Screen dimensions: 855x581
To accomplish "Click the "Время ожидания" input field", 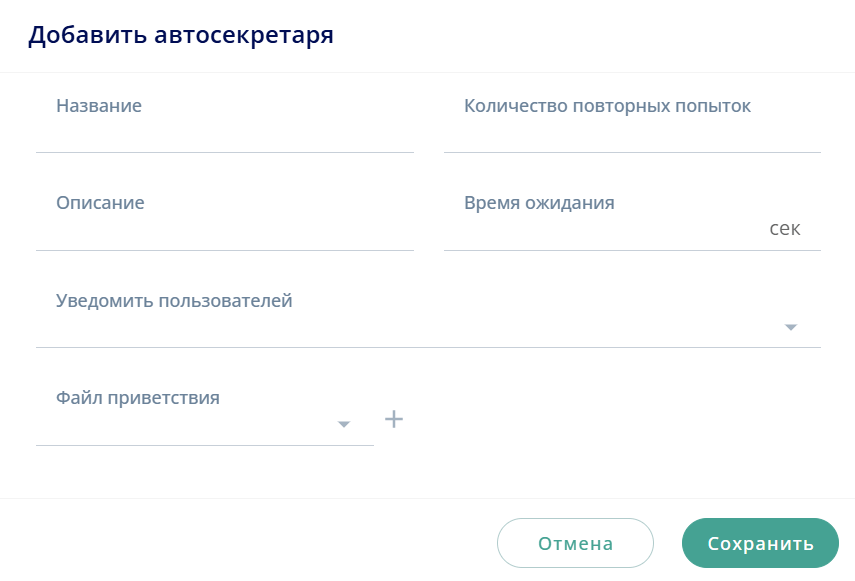I will (600, 228).
